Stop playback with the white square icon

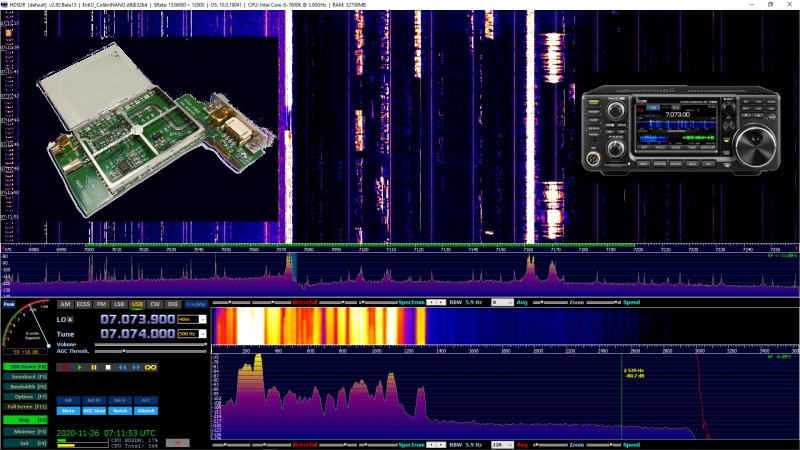pos(108,367)
